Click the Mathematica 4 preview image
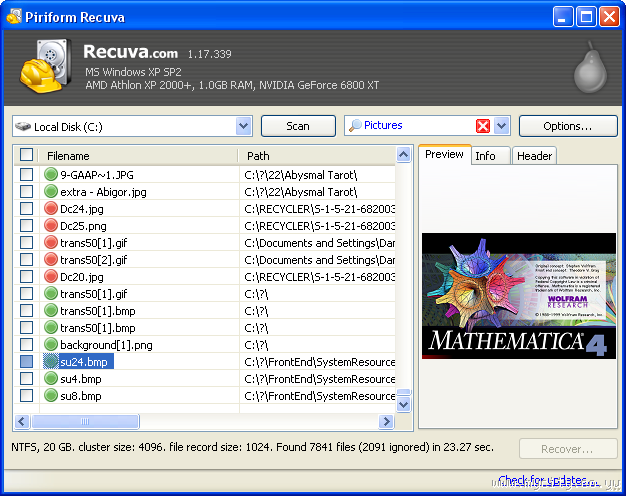This screenshot has width=626, height=496. [519, 296]
